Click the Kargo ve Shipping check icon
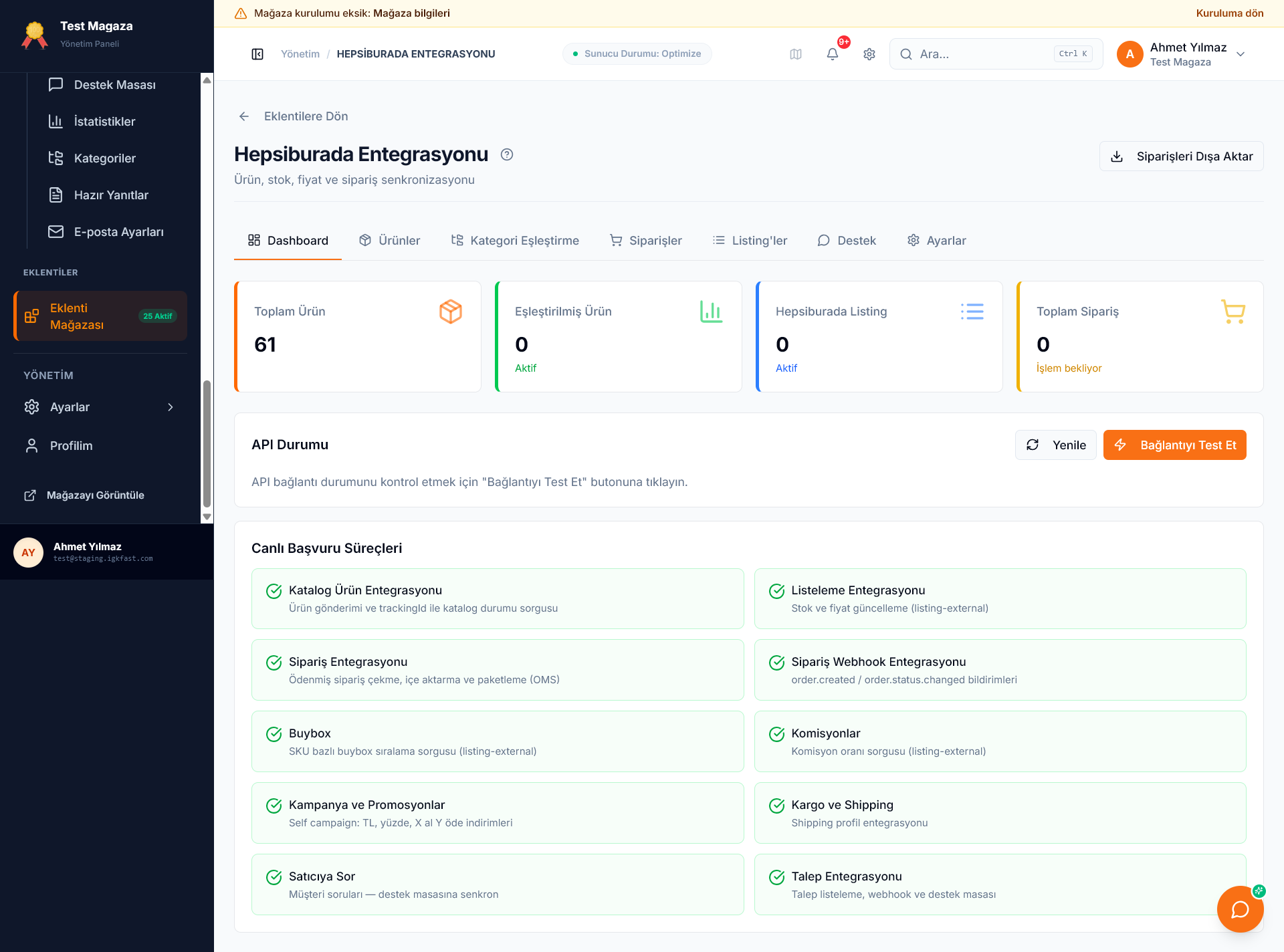The height and width of the screenshot is (952, 1284). click(777, 806)
